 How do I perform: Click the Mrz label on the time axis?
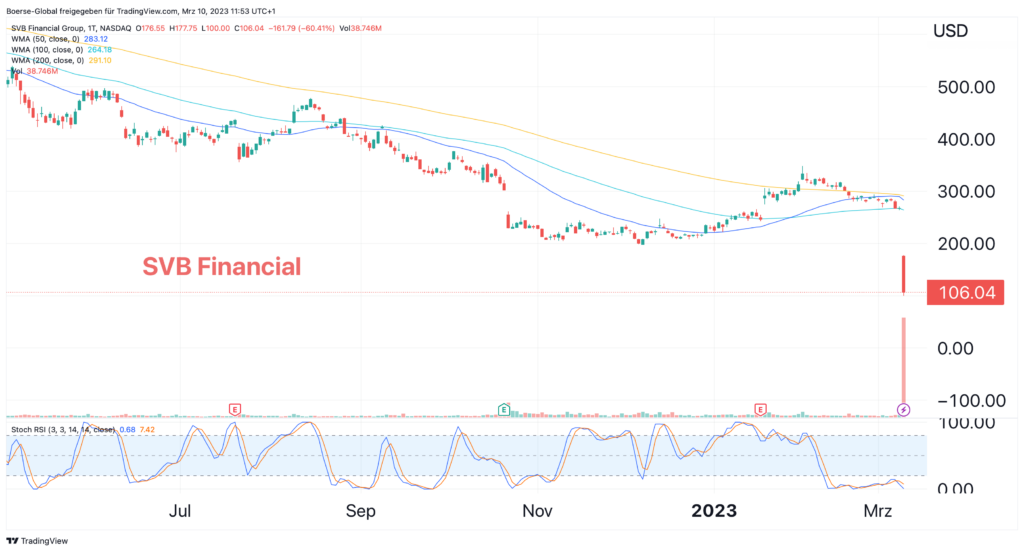pos(878,511)
